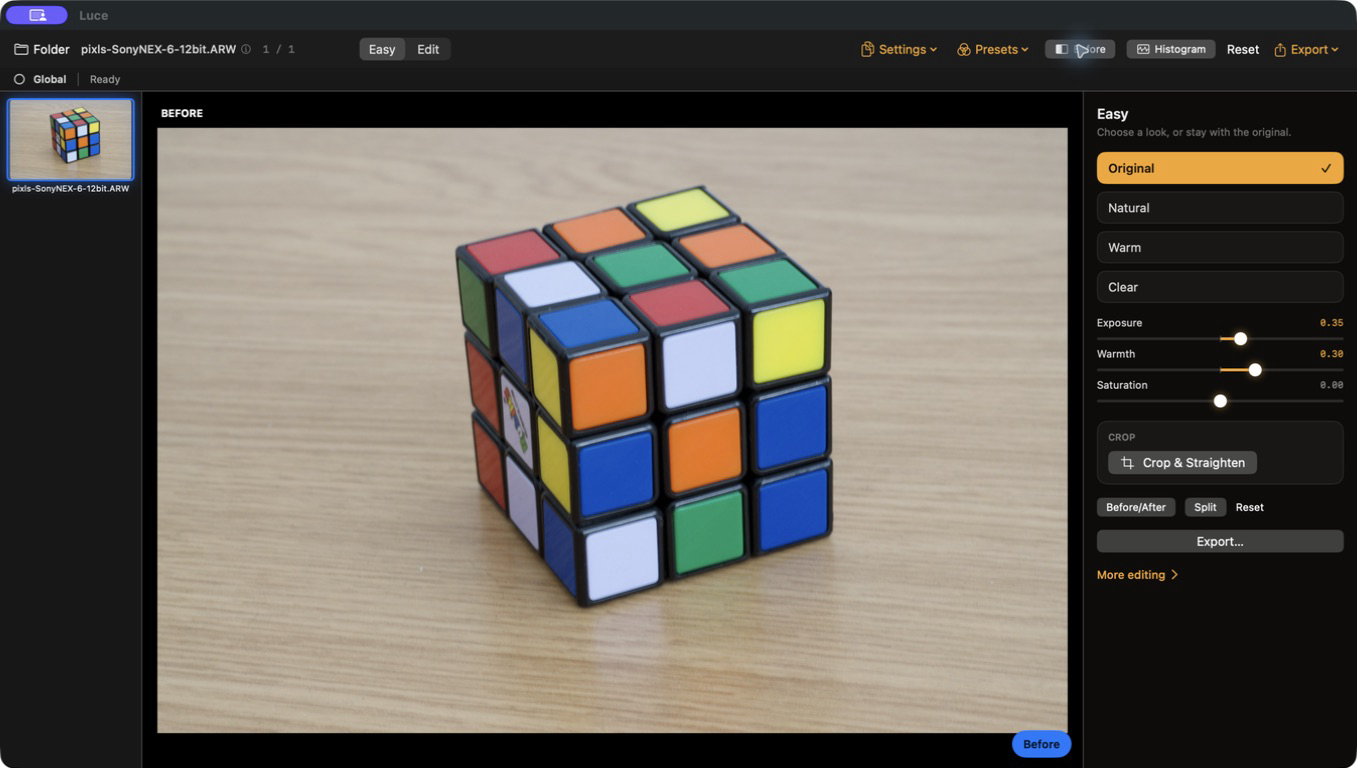Choose the Original look
Screen dimensions: 1357x768
coord(1220,168)
